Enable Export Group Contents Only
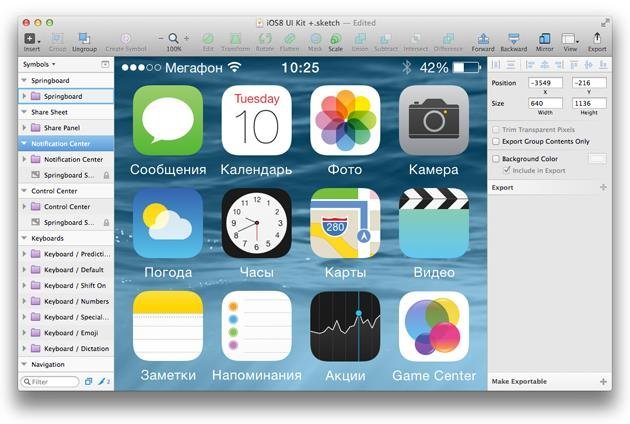The height and width of the screenshot is (424, 630). (496, 141)
